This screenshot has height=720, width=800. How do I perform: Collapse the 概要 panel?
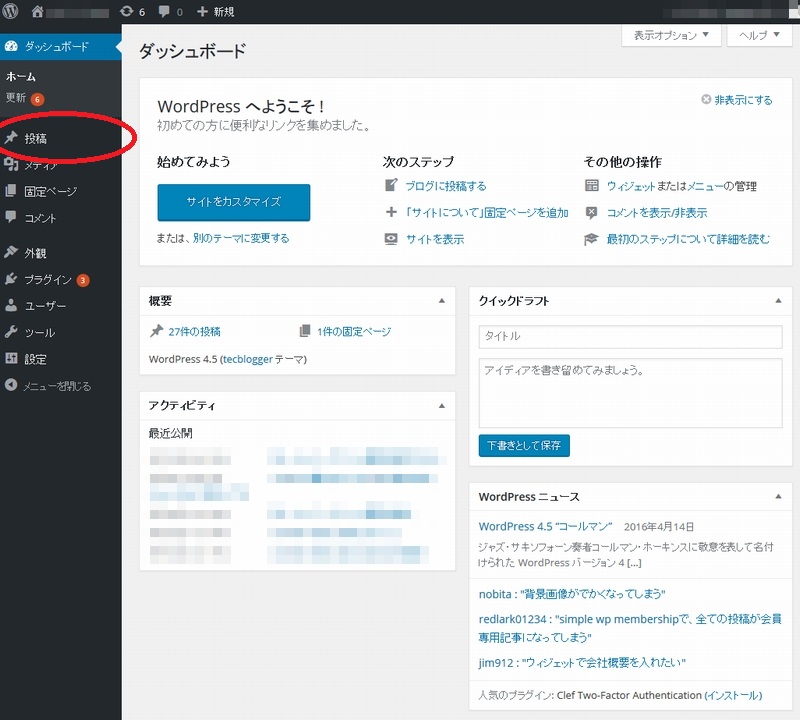[442, 301]
